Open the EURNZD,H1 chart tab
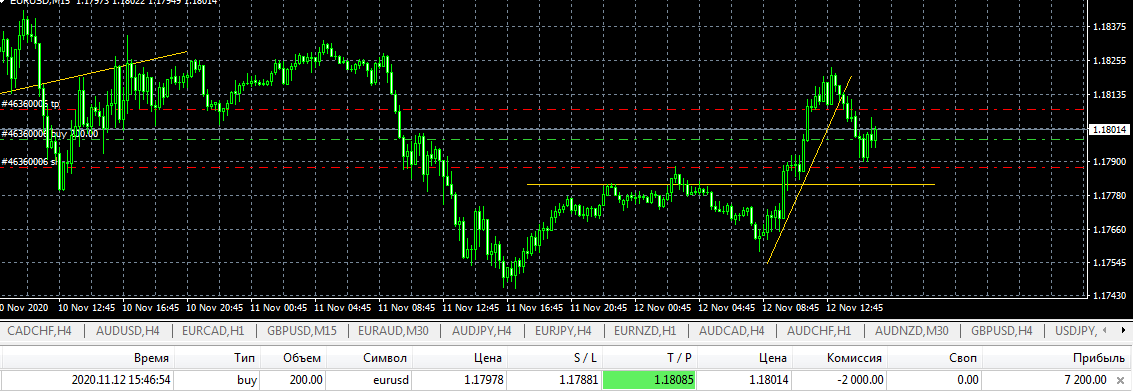The width and height of the screenshot is (1133, 391). (x=645, y=331)
